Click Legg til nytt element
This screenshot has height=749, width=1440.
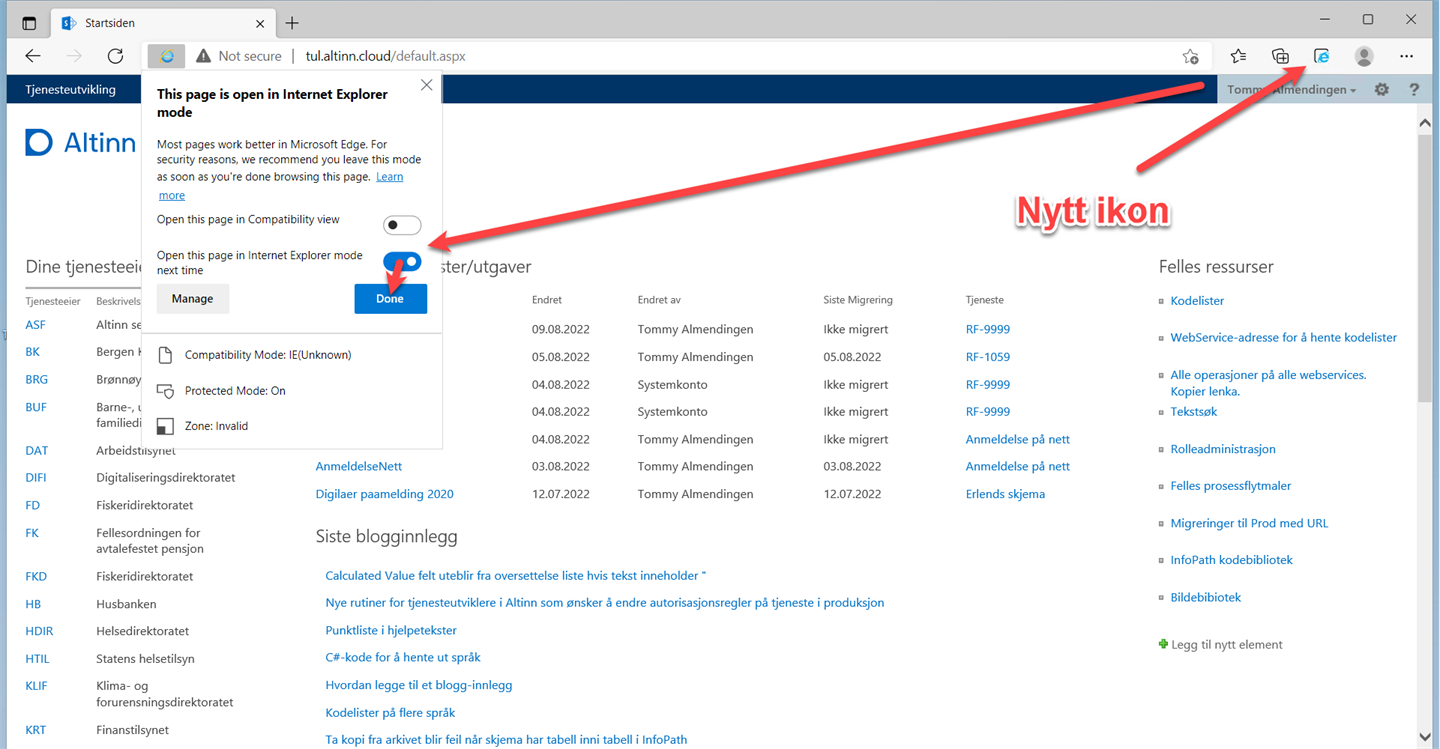pos(1226,644)
